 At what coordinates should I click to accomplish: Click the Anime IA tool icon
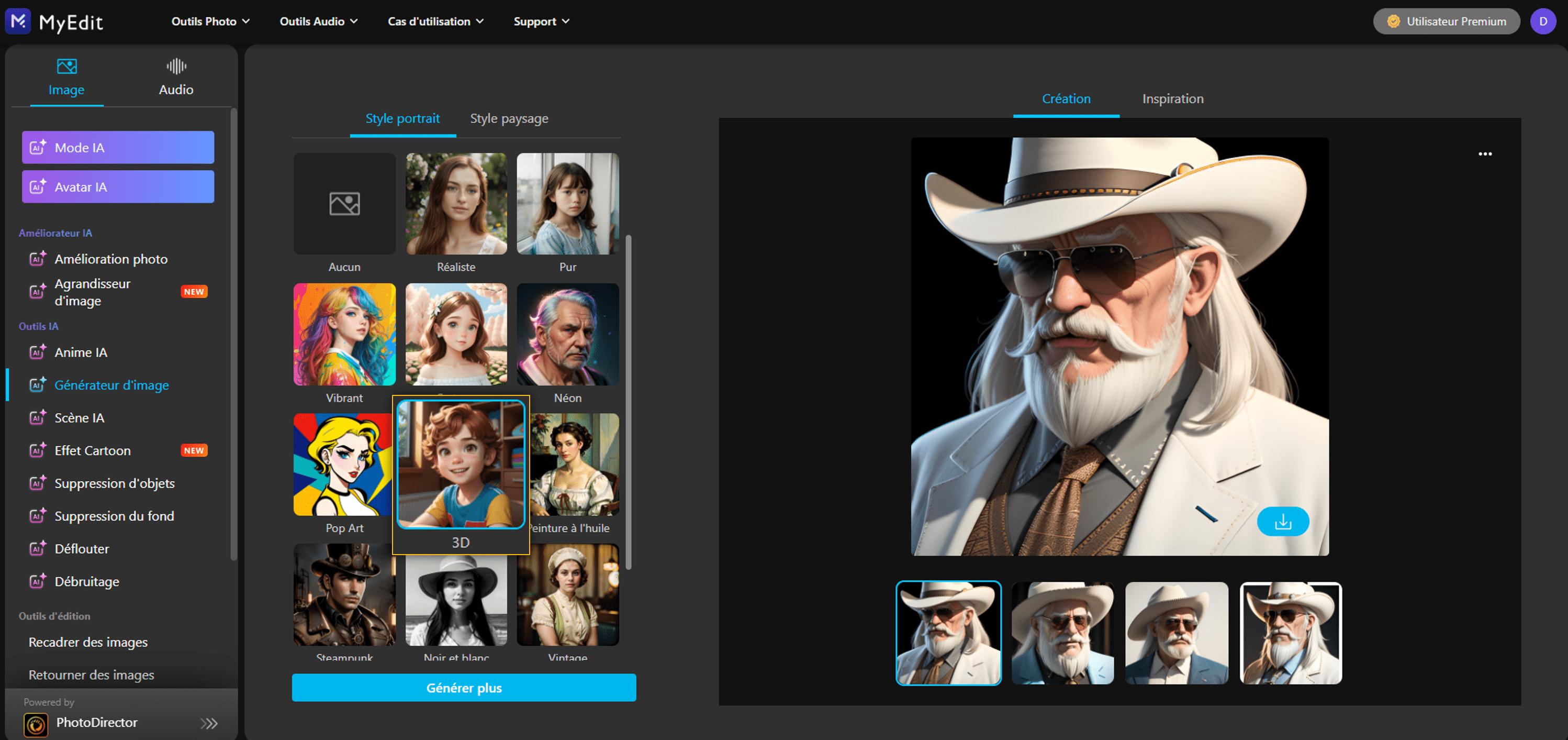coord(38,352)
